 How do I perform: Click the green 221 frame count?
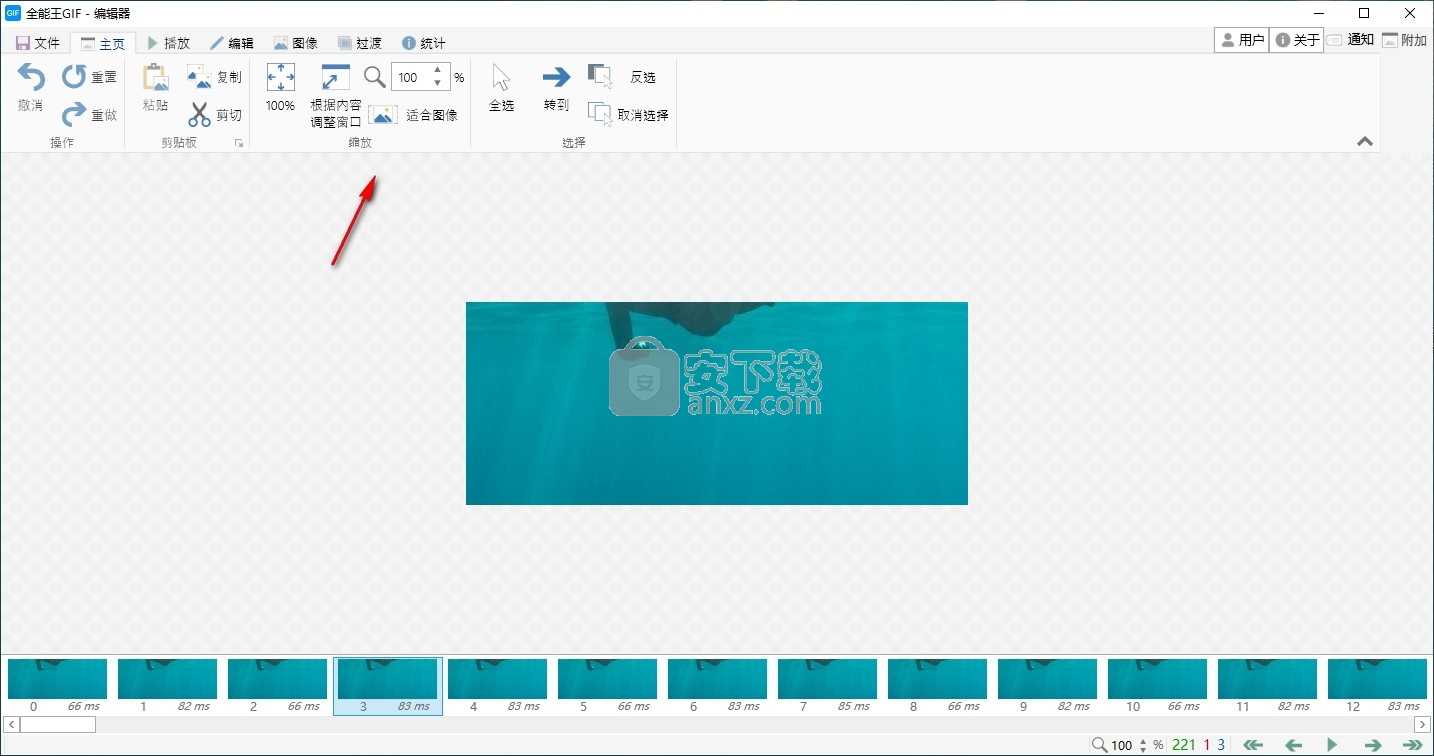(1183, 745)
